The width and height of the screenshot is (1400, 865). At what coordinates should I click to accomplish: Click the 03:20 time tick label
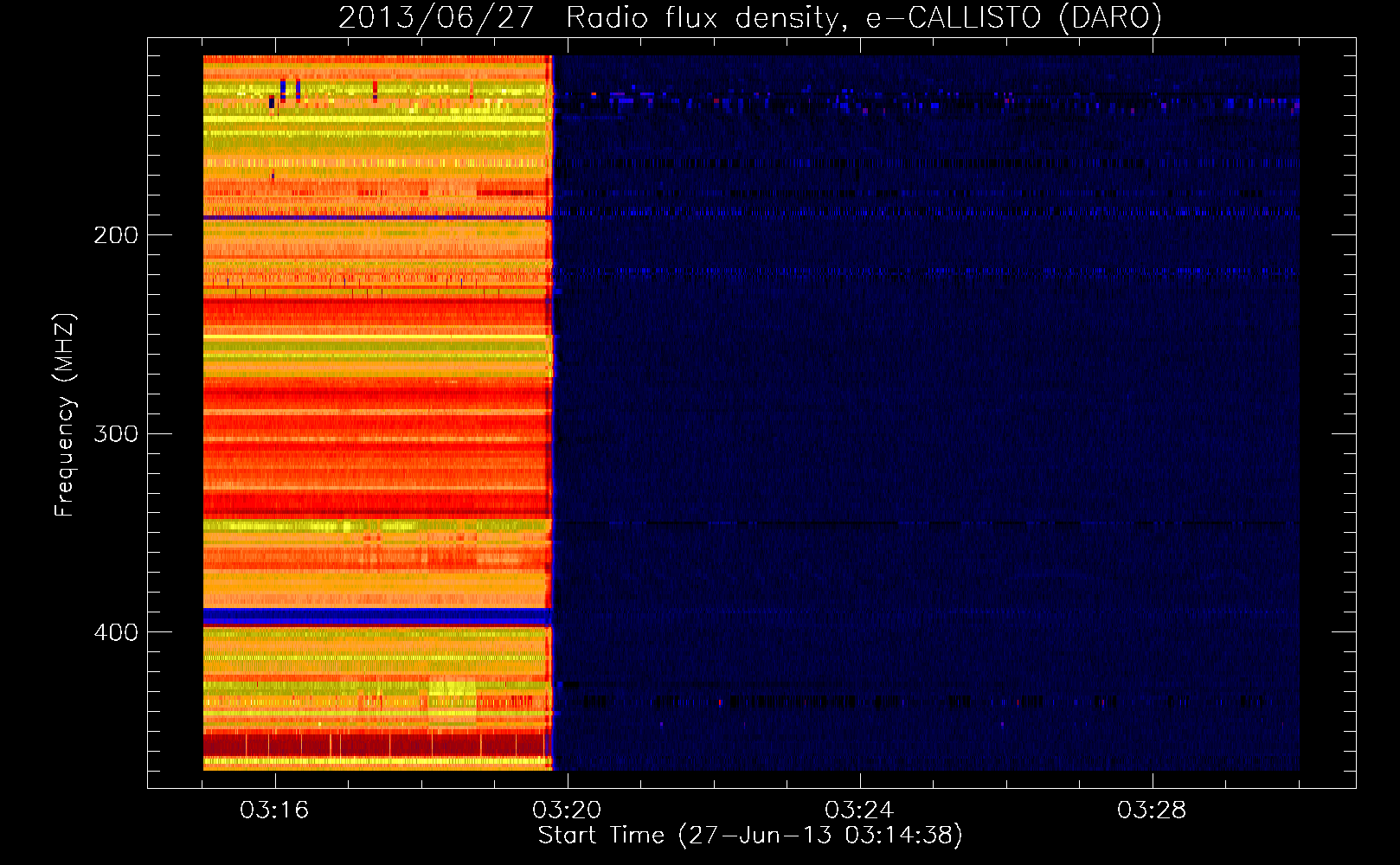click(x=567, y=811)
